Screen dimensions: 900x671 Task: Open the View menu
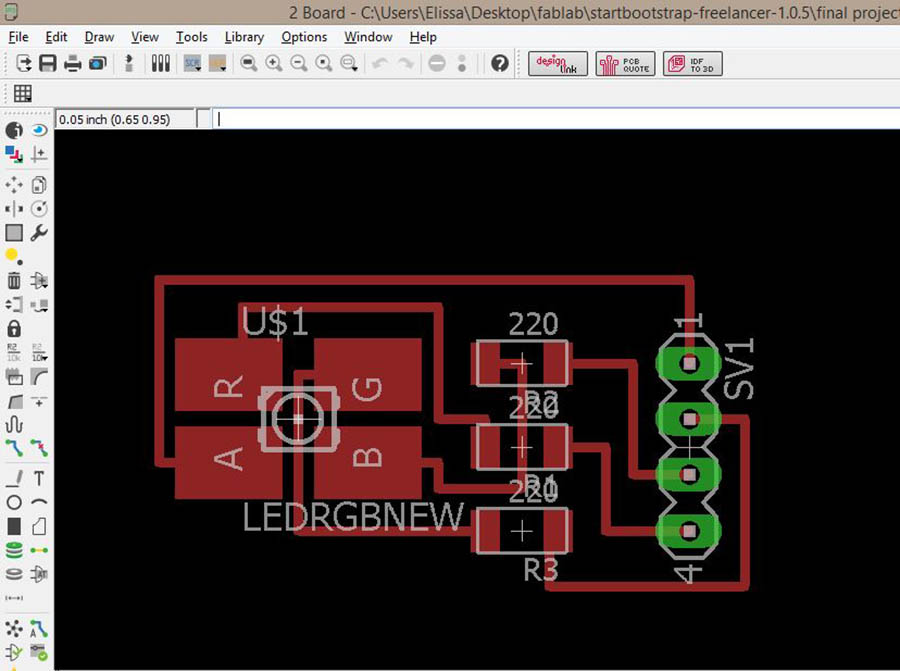point(145,37)
